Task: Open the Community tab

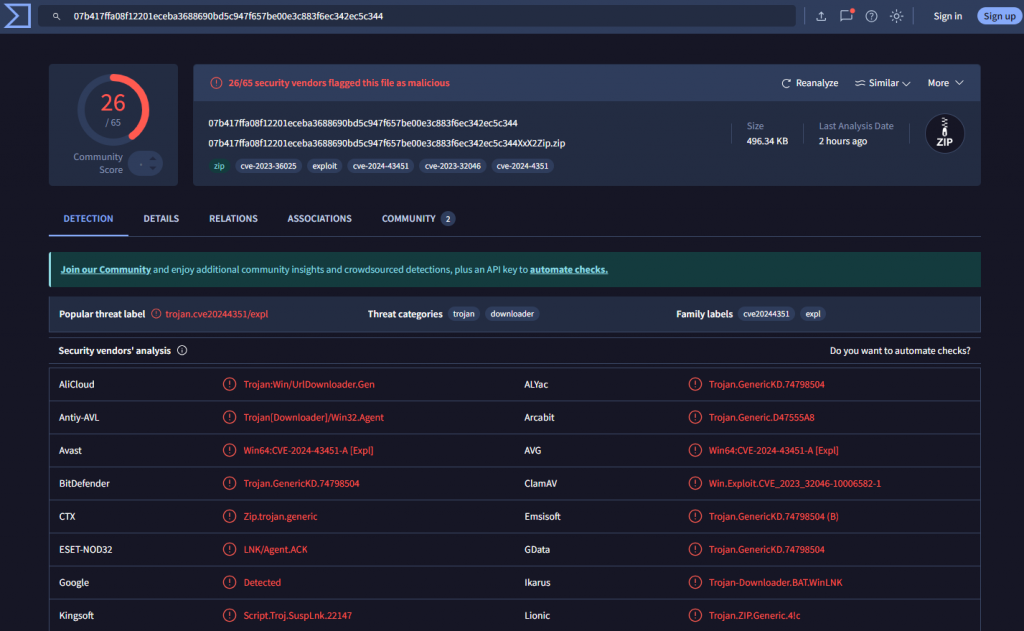Action: 417,219
